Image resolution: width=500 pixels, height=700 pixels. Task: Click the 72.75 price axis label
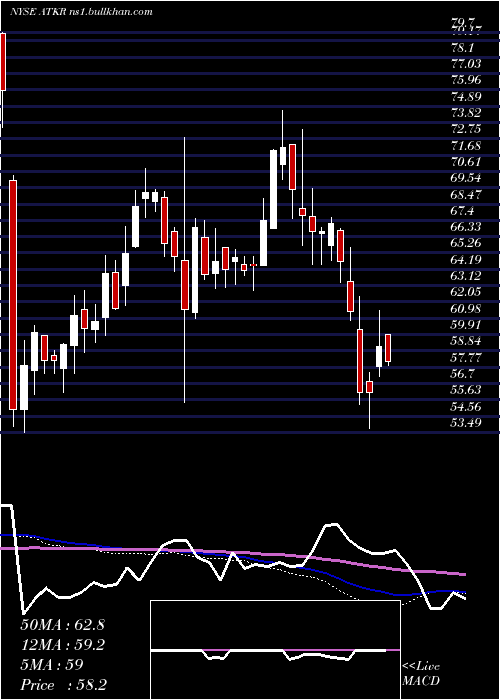click(x=467, y=129)
